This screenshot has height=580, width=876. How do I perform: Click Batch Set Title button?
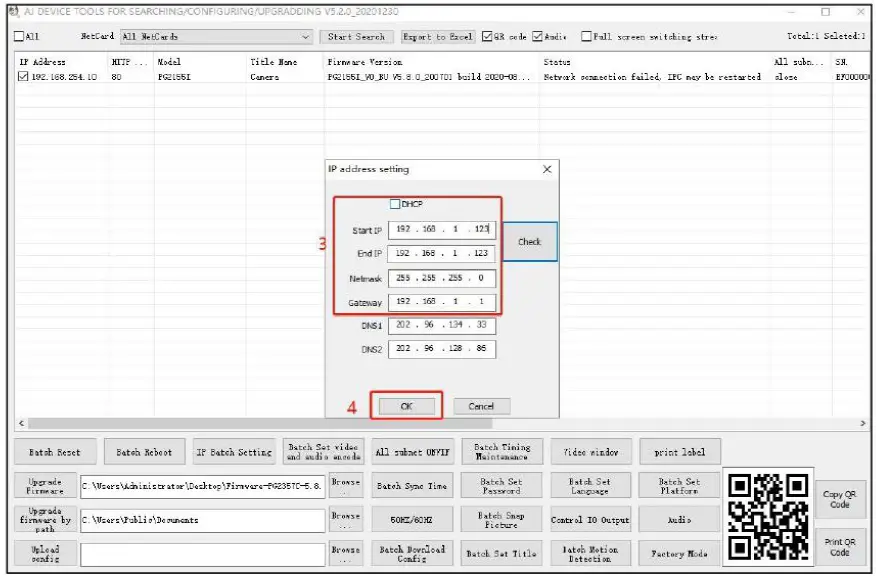coord(502,554)
